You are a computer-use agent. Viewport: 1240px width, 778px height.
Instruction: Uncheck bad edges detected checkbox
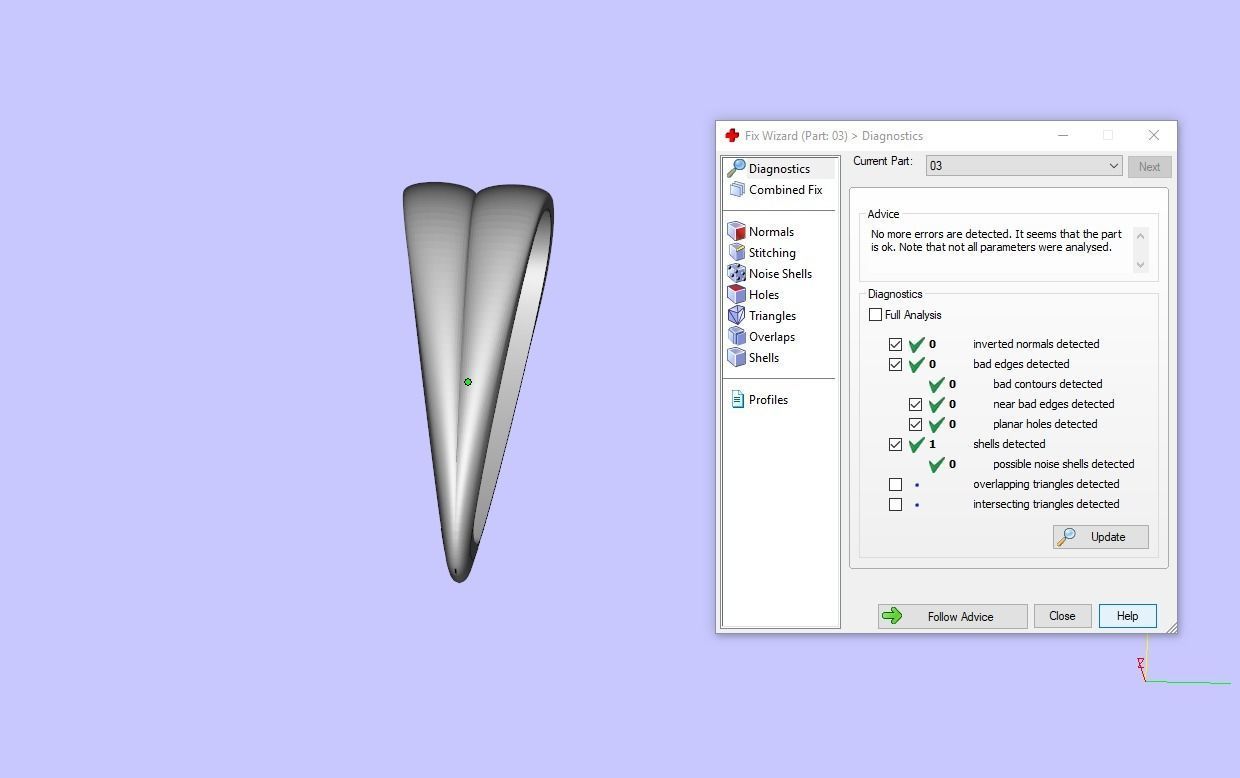click(895, 364)
